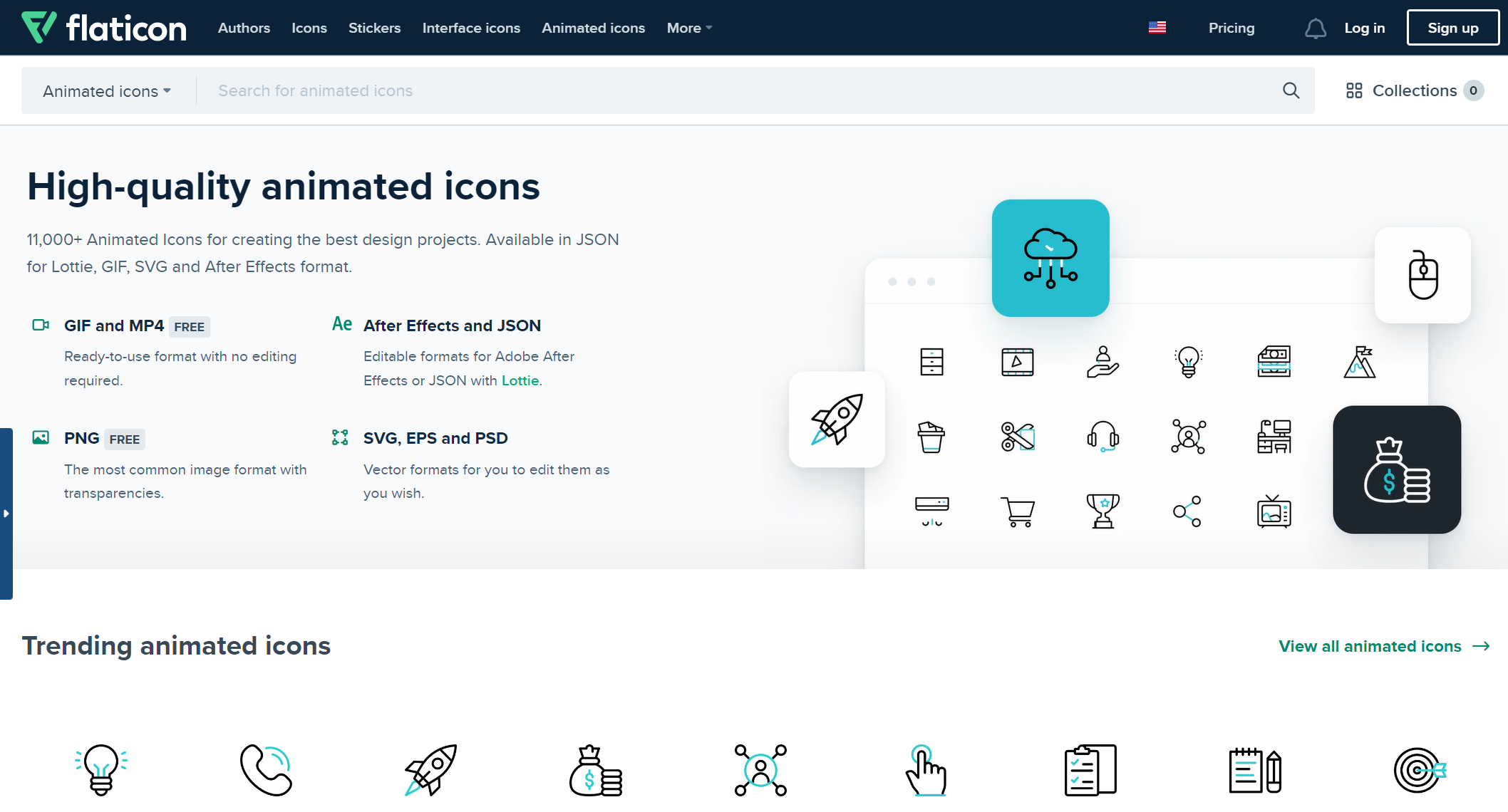The height and width of the screenshot is (812, 1508).
Task: Click the View all animated icons link
Action: [x=1383, y=645]
